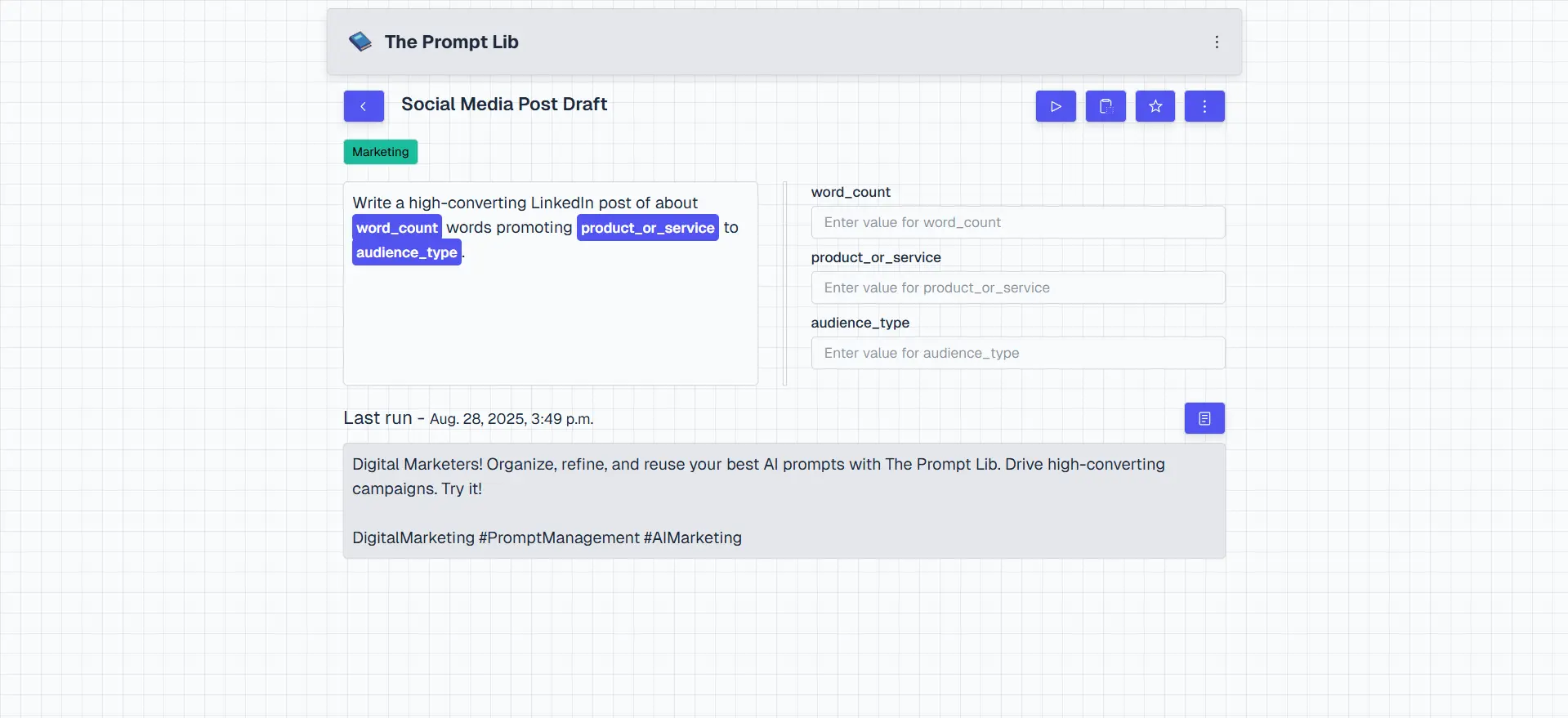Screen dimensions: 1568x718
Task: Click the book logo icon
Action: [x=360, y=42]
